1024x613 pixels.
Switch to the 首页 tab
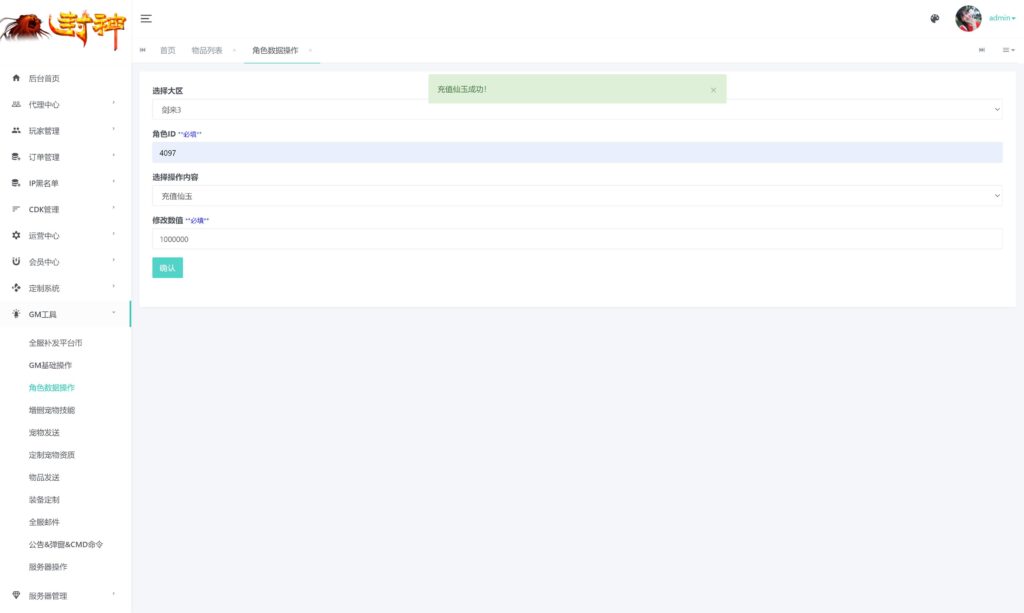tap(167, 50)
